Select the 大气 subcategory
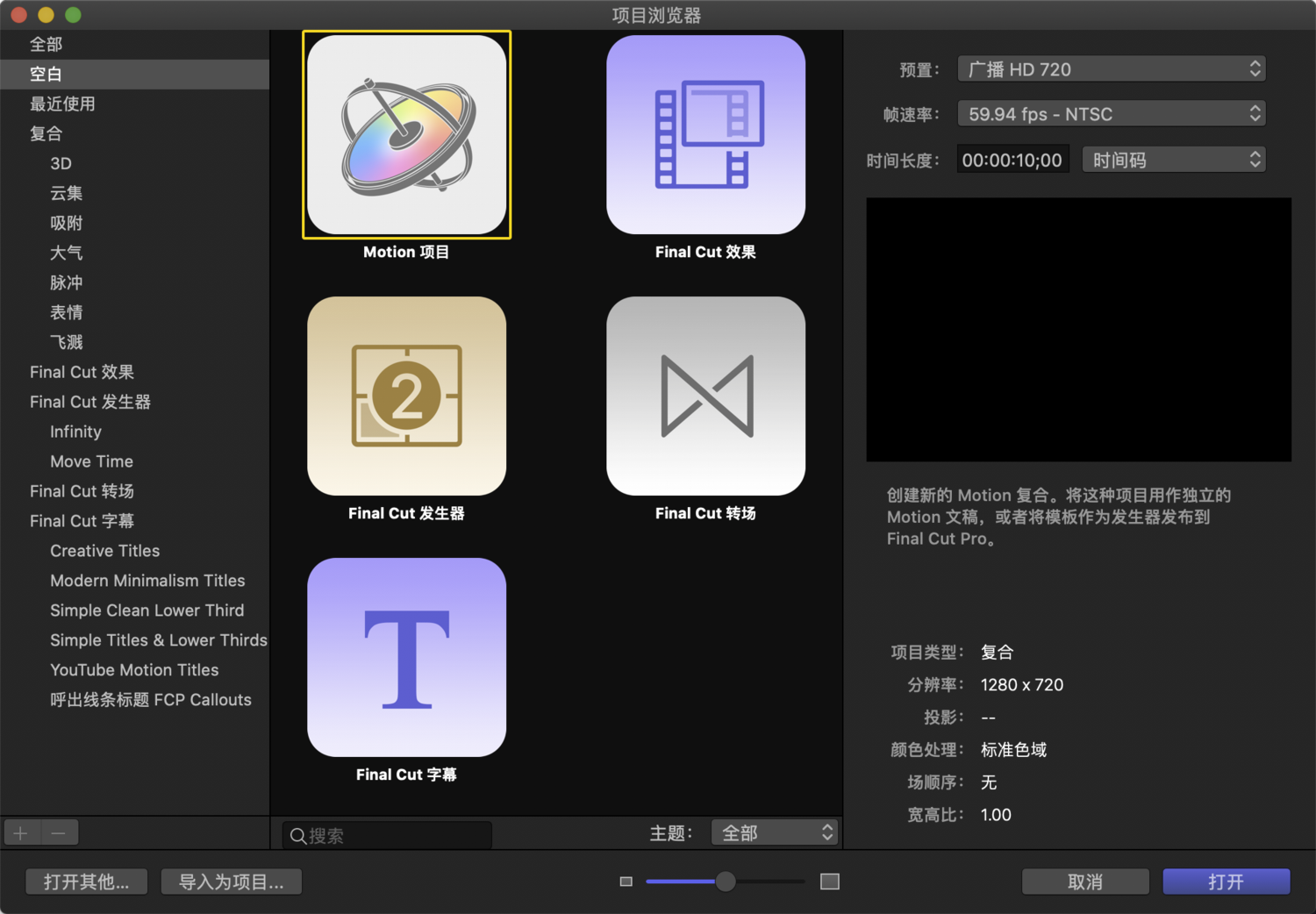Image resolution: width=1316 pixels, height=914 pixels. [134, 253]
